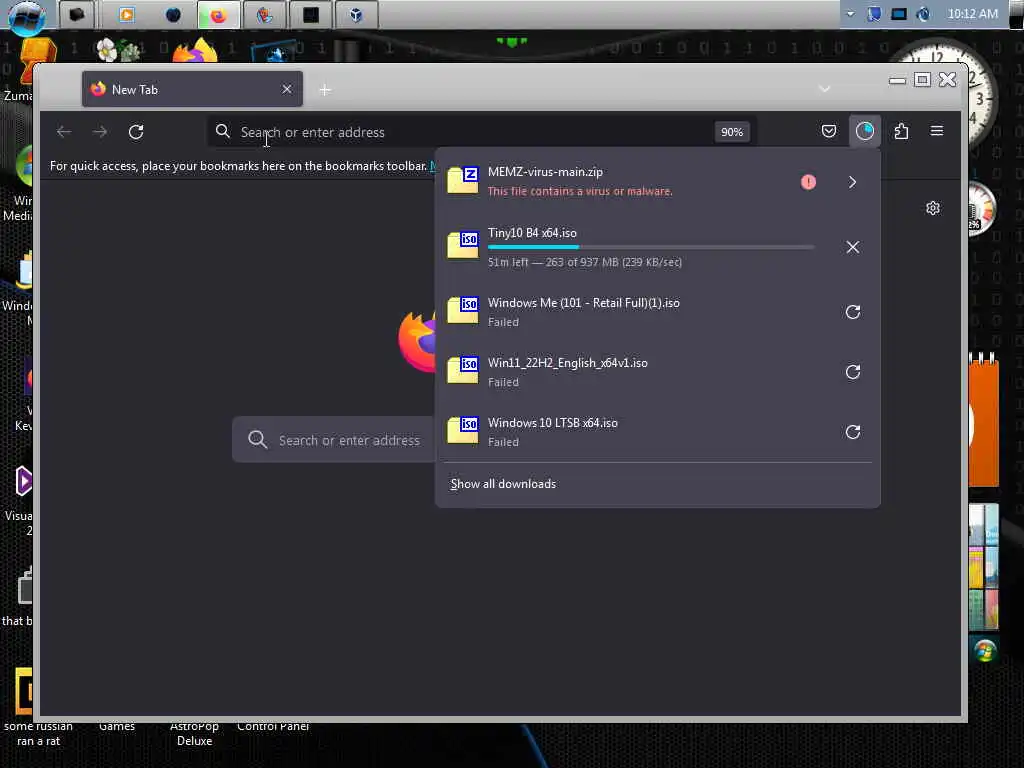Click the Tiny10 B4 x64.iso file icon
Image resolution: width=1024 pixels, height=768 pixels.
coord(463,245)
